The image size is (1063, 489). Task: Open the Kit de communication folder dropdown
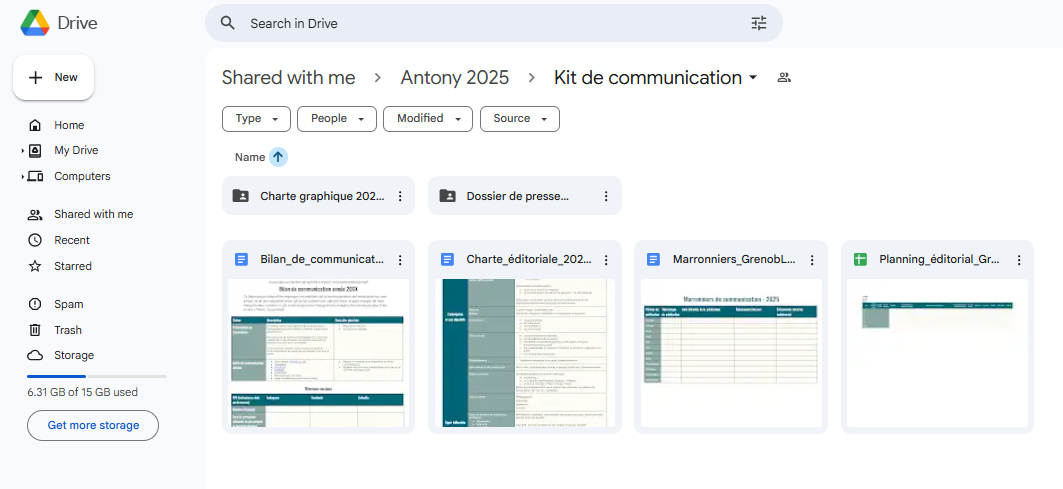(x=753, y=78)
